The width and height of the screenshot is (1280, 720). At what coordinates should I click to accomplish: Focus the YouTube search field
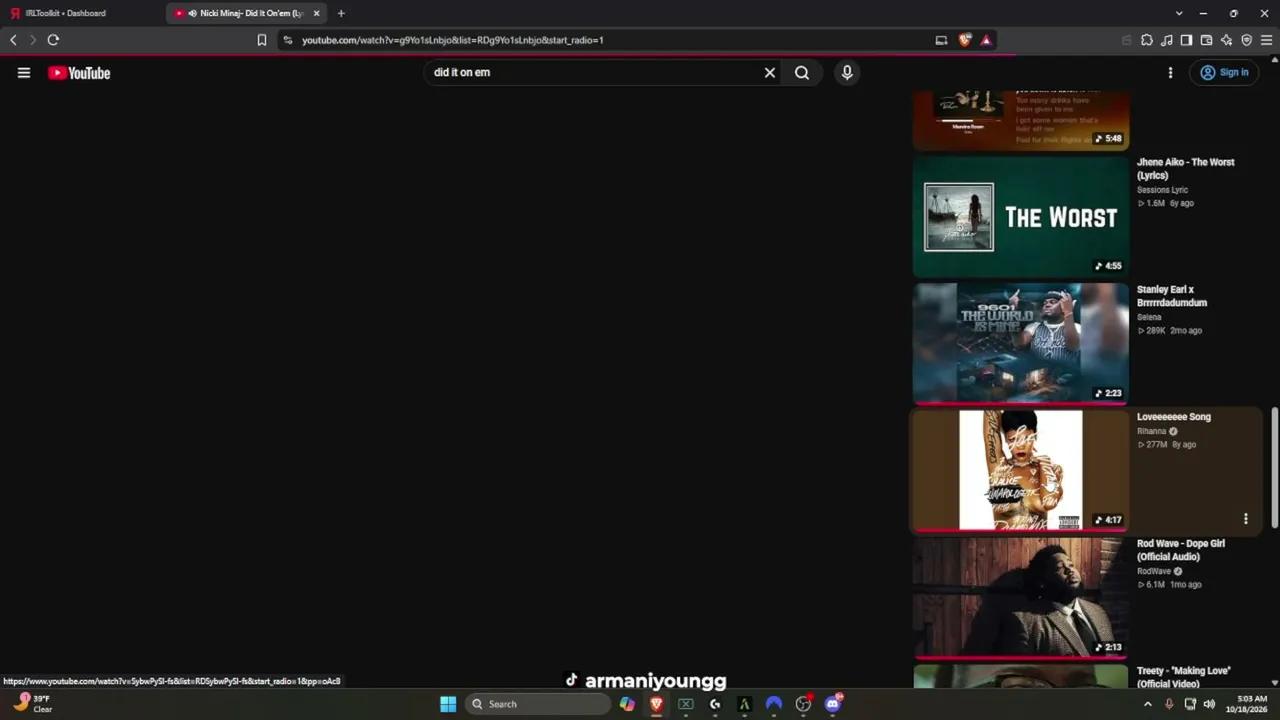click(593, 72)
